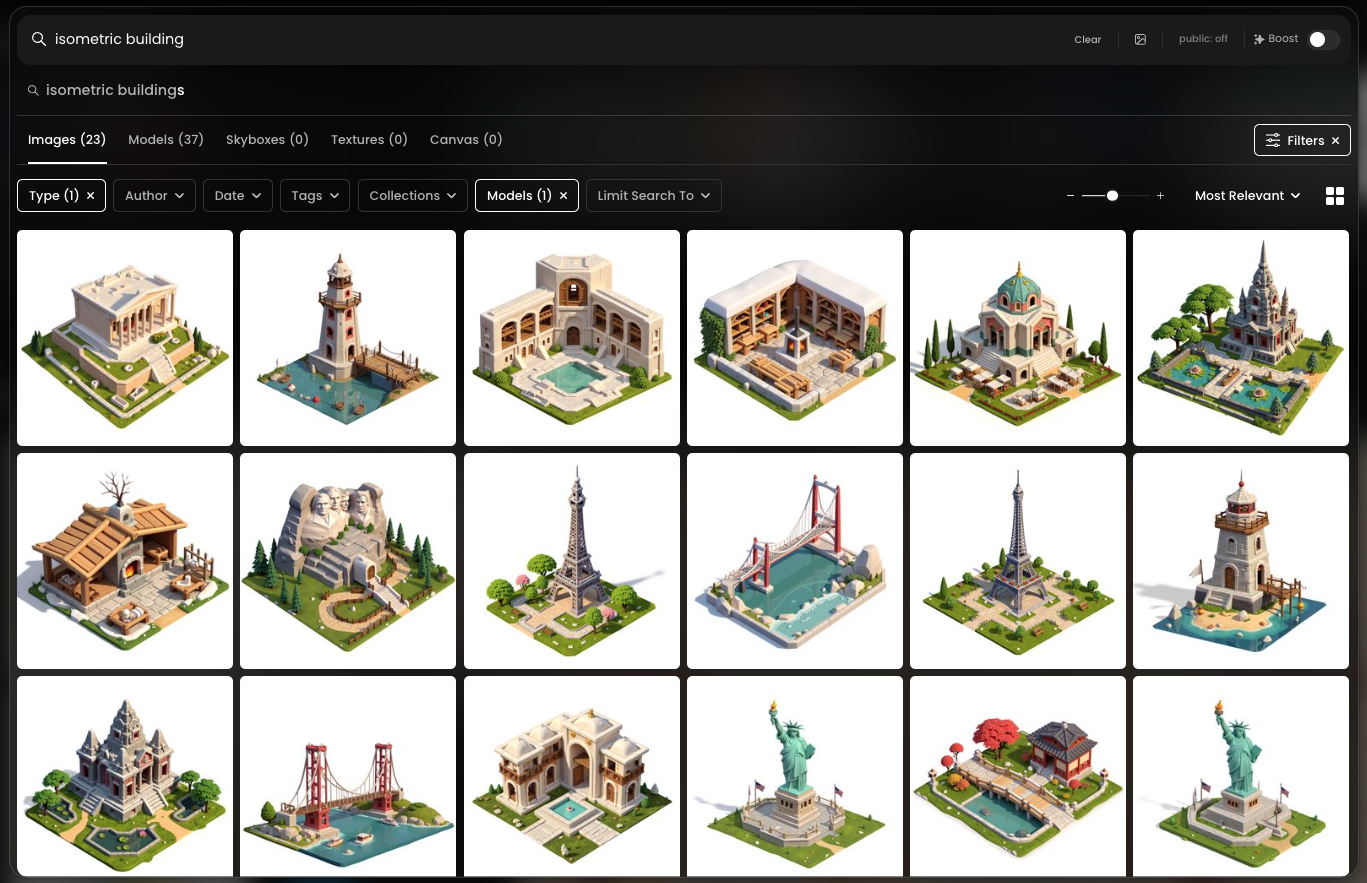The height and width of the screenshot is (883, 1367).
Task: Open the stone temple with ponds thumbnail
Action: (125, 777)
